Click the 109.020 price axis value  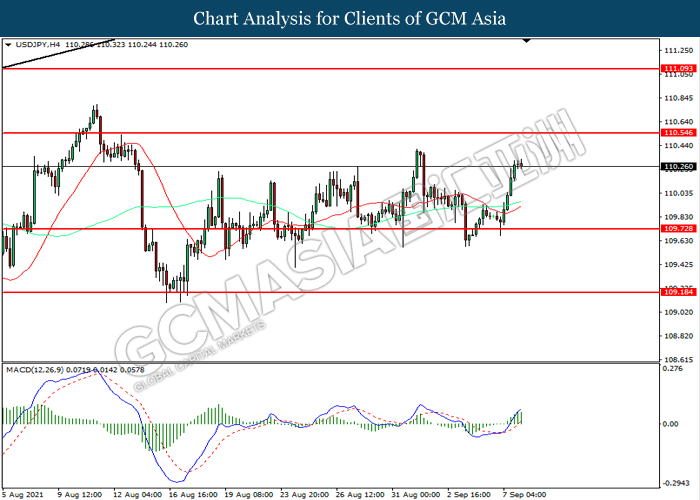point(679,312)
